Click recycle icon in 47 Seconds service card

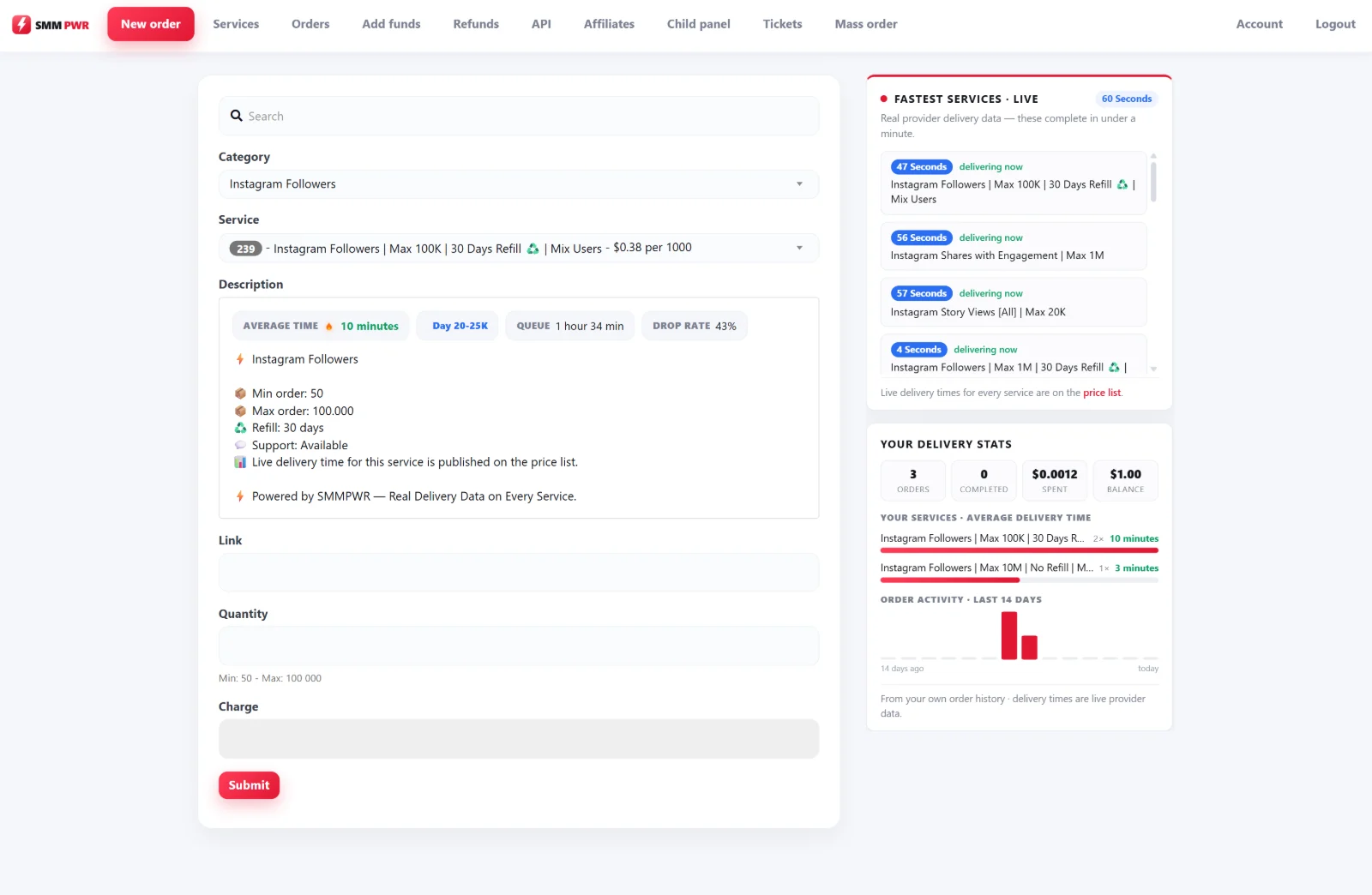pyautogui.click(x=1122, y=184)
